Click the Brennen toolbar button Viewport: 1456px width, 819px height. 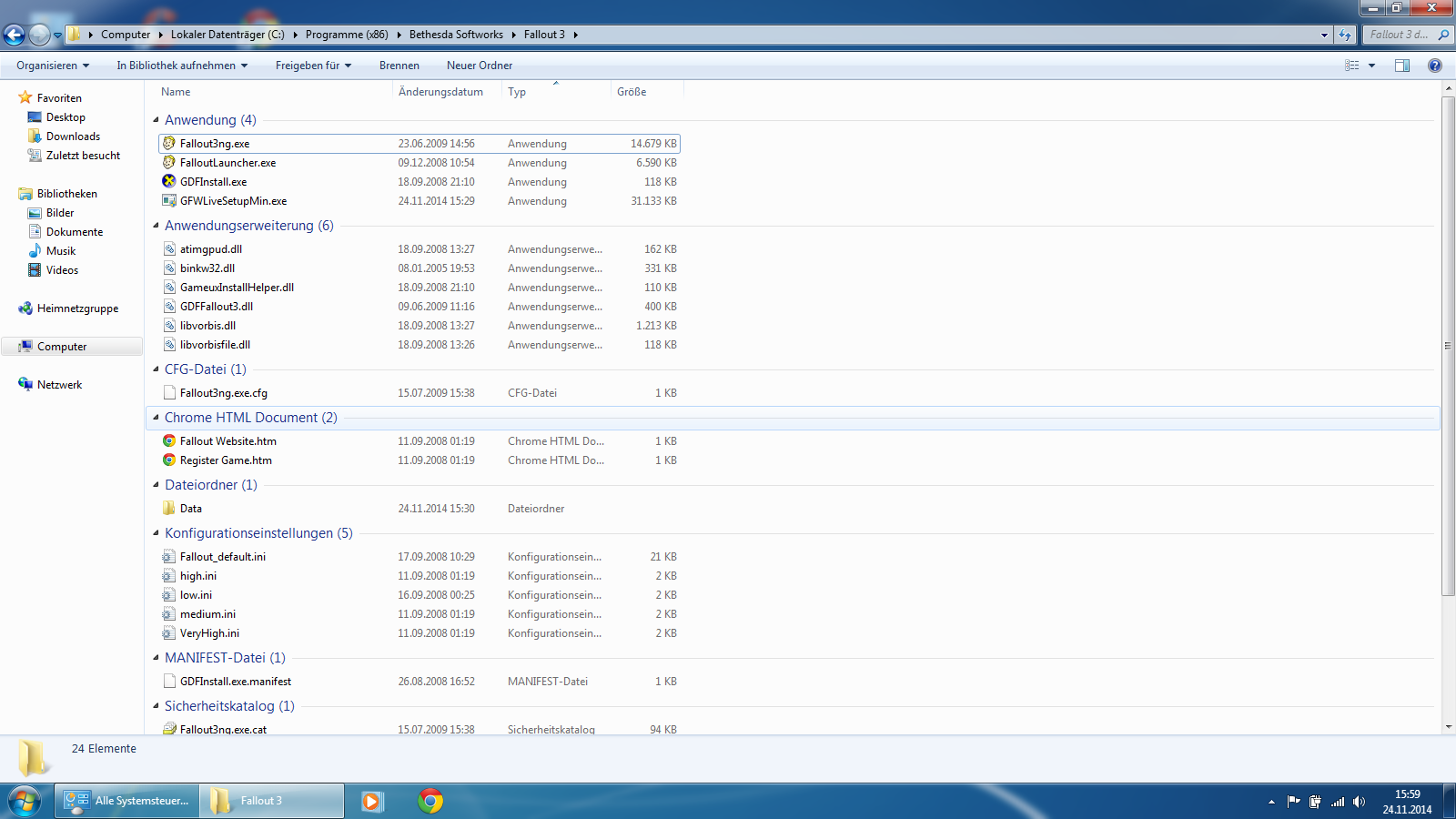pos(399,66)
